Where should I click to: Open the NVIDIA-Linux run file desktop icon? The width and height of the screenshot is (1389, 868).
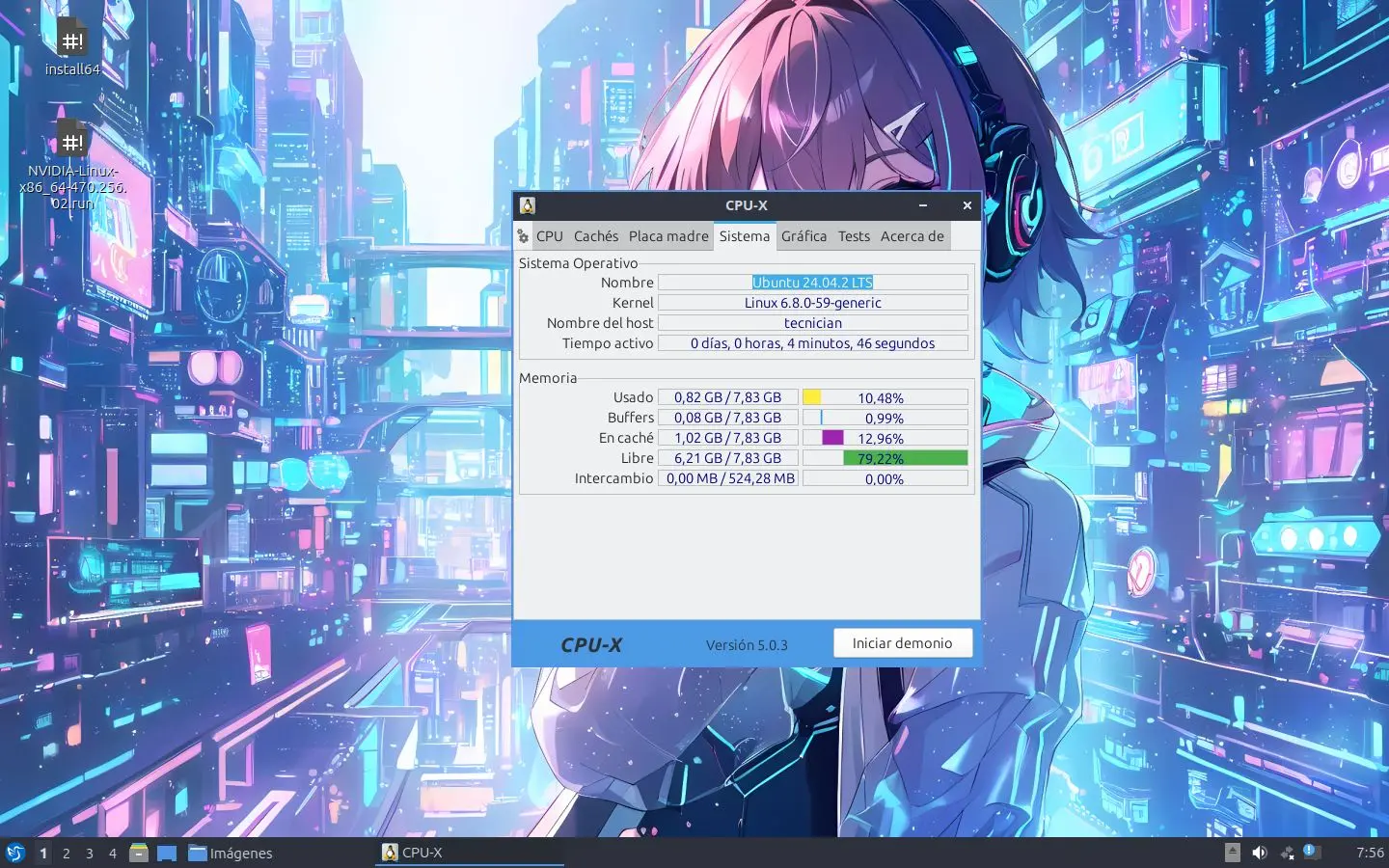pos(72,164)
